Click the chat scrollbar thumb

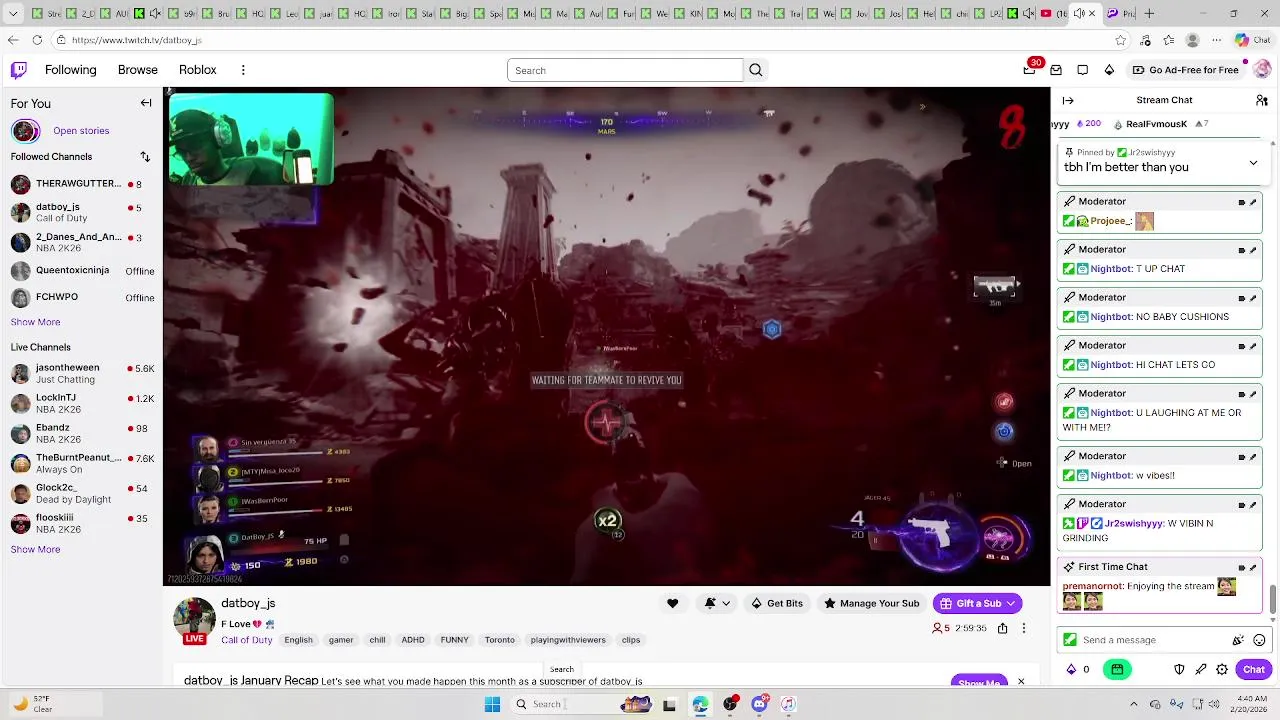pos(1272,600)
